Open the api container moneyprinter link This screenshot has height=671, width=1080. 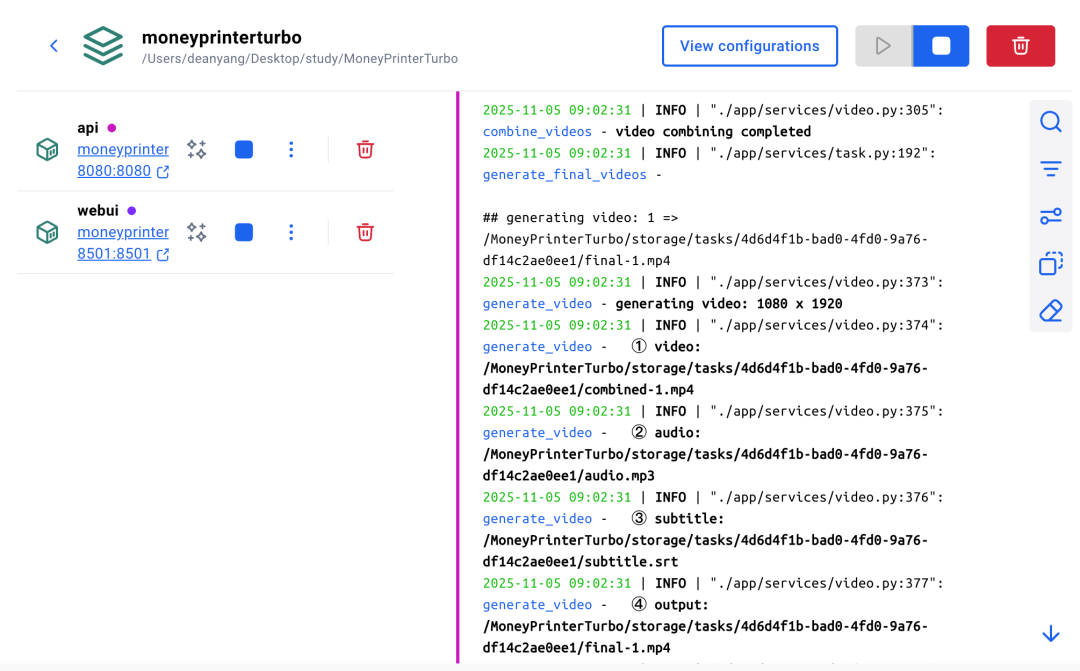(x=123, y=149)
